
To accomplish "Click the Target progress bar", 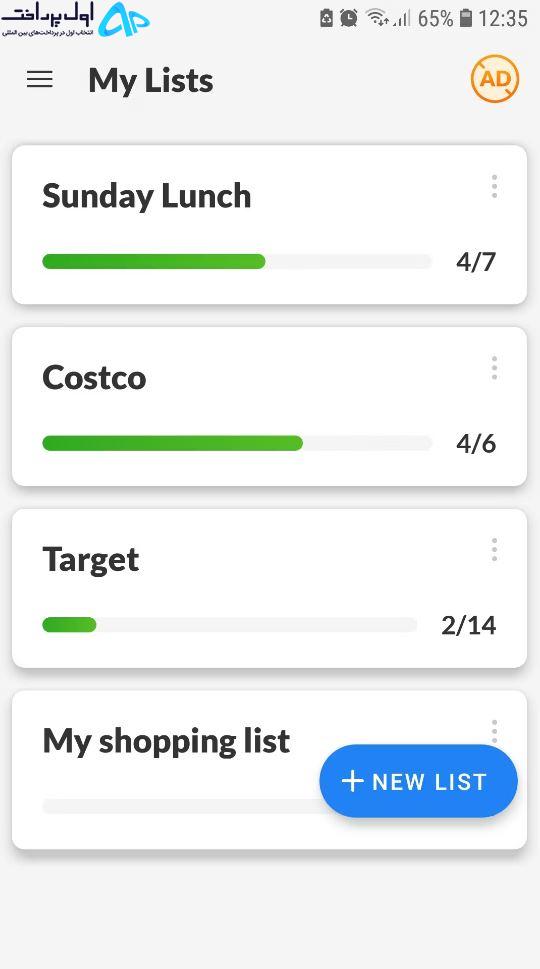I will click(x=229, y=625).
